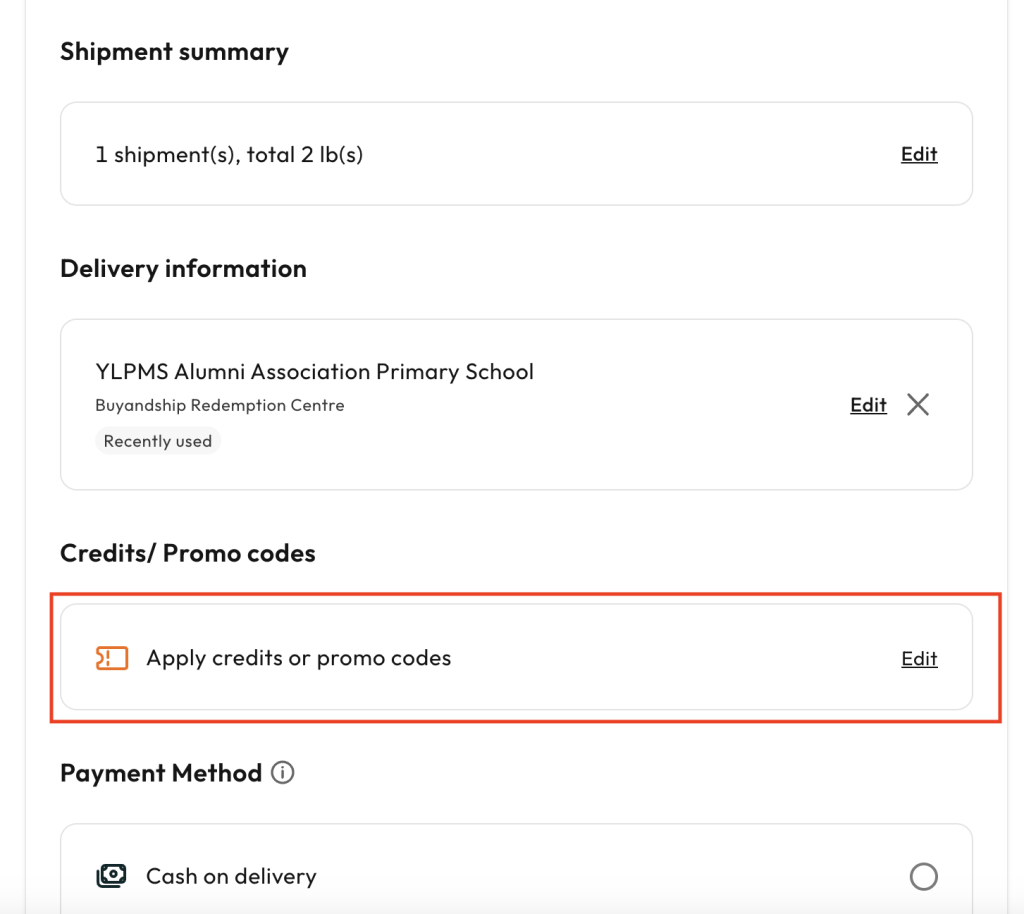1024x914 pixels.
Task: Click the Payment Method heading
Action: [160, 773]
